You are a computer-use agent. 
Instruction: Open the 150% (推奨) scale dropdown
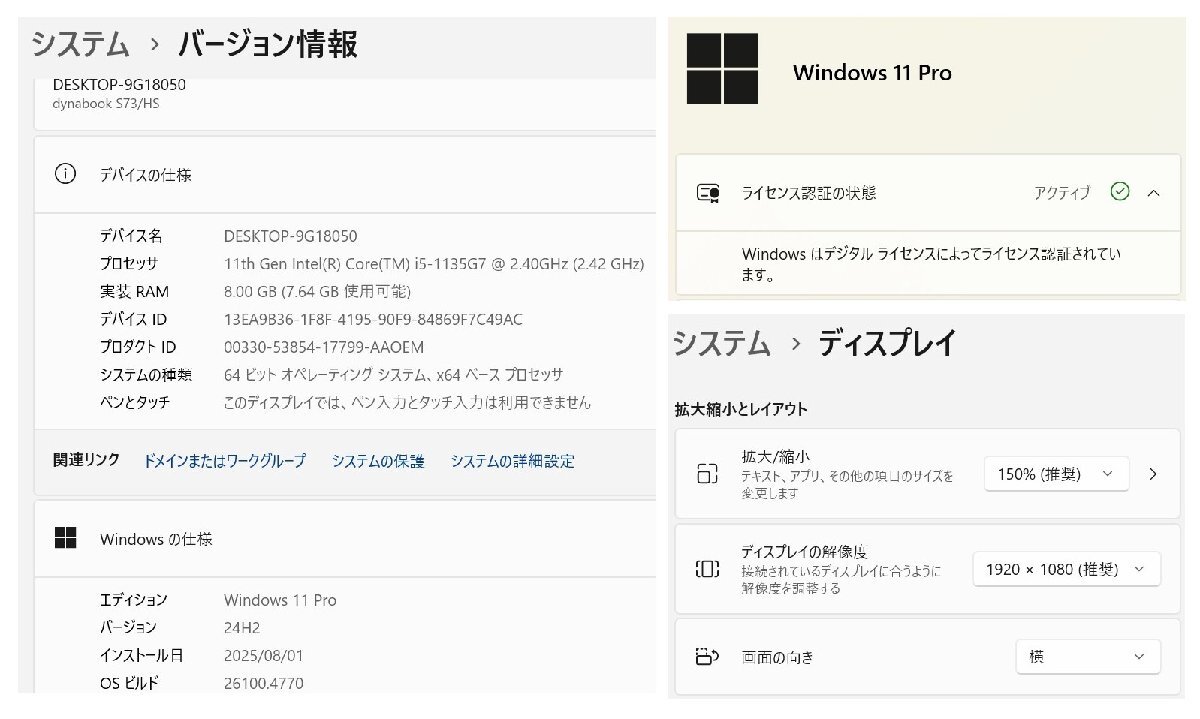pyautogui.click(x=1056, y=474)
